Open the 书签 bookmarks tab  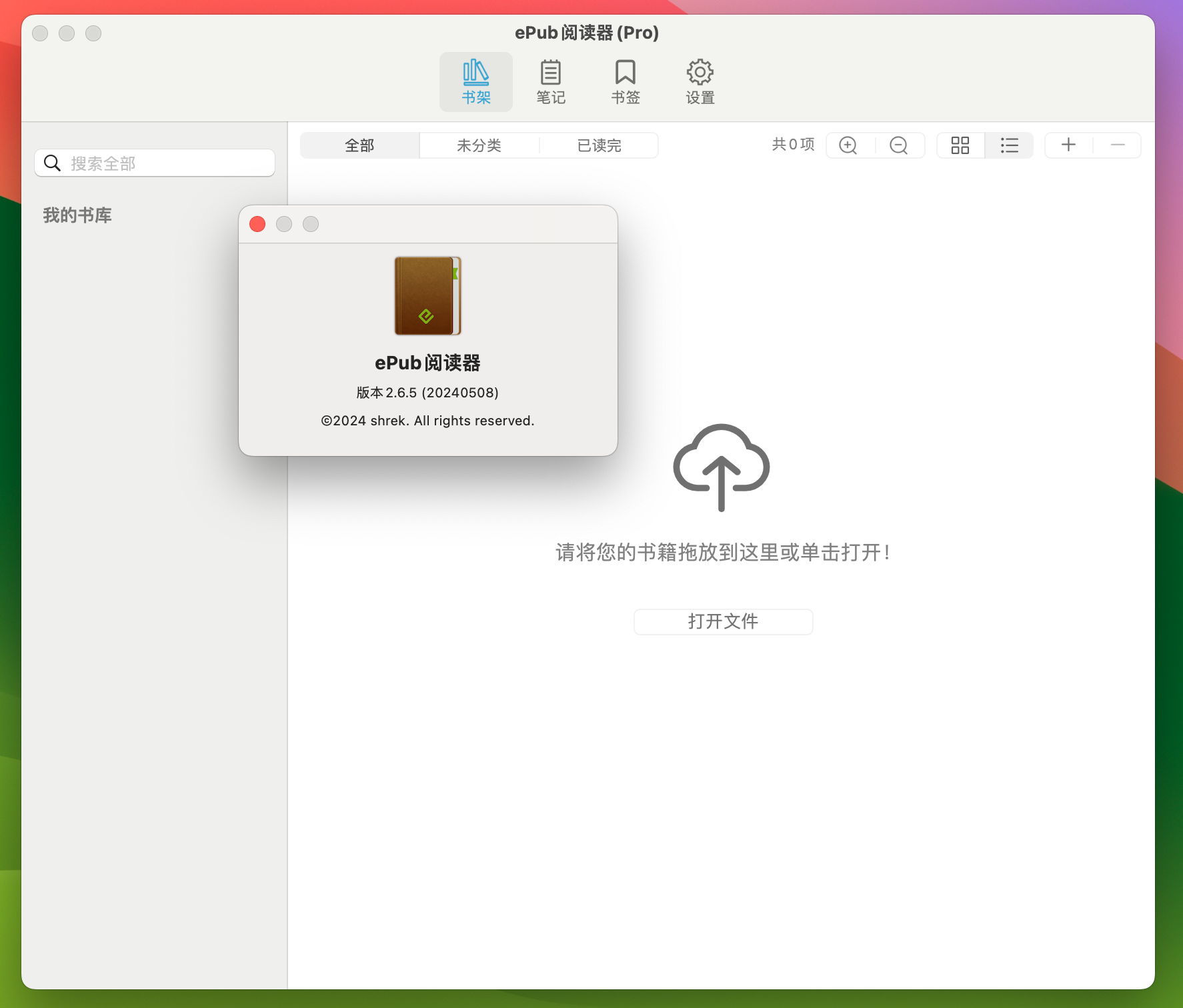coord(626,82)
